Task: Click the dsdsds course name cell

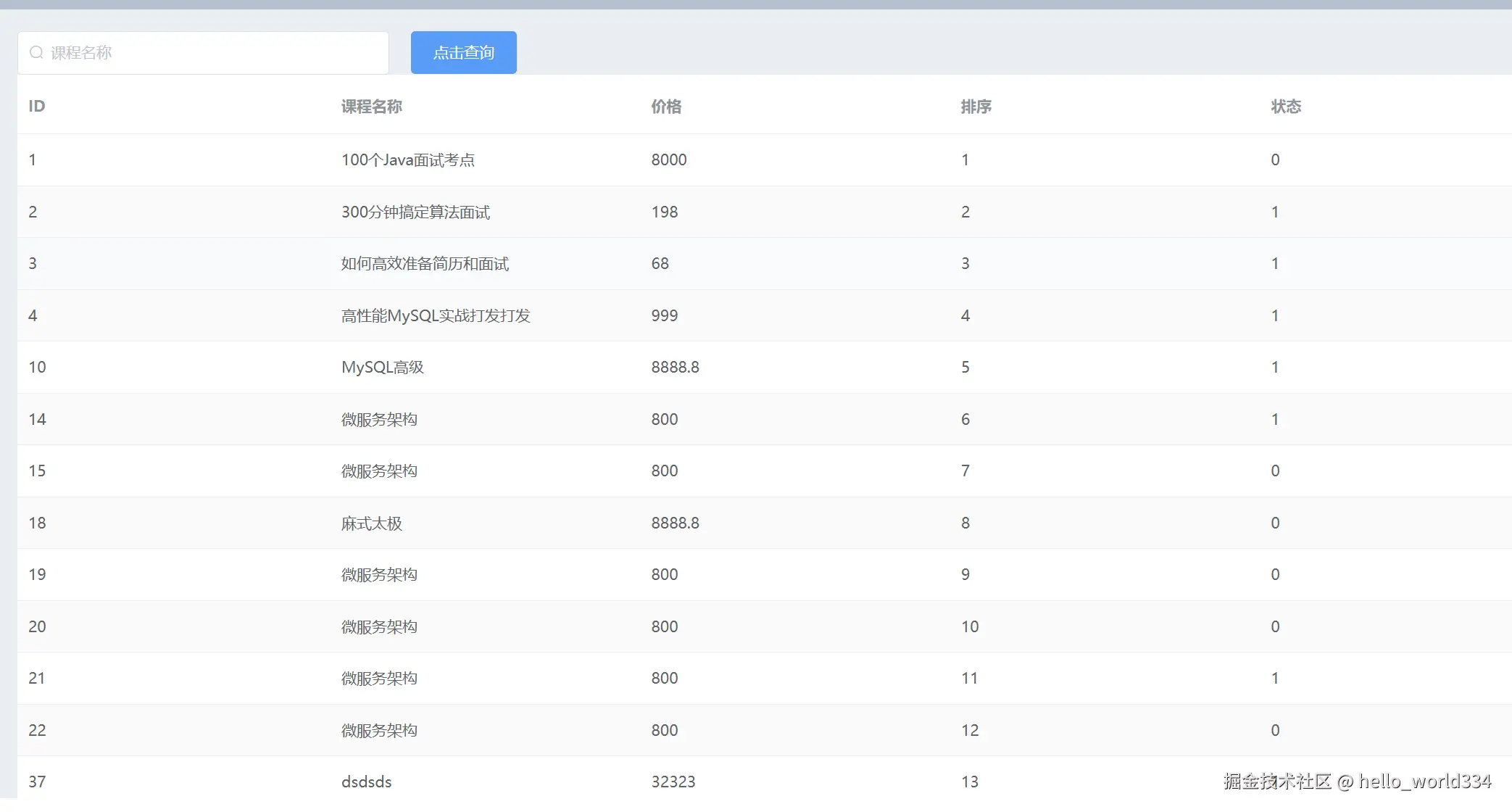Action: (366, 782)
